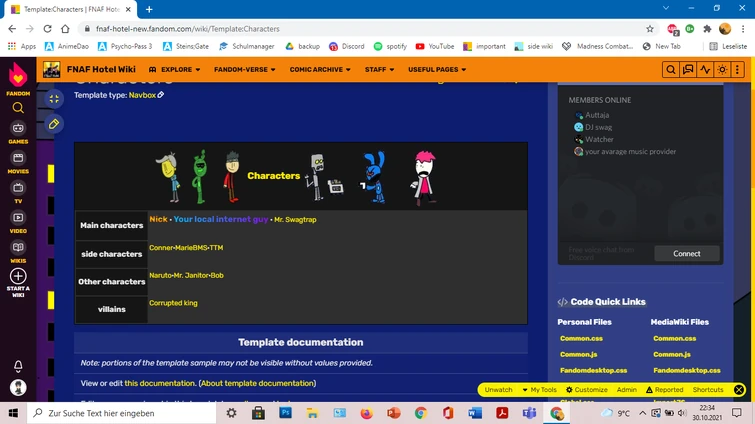Close the yellow bottom toolbar
Screen dimensions: 755x424
point(739,390)
